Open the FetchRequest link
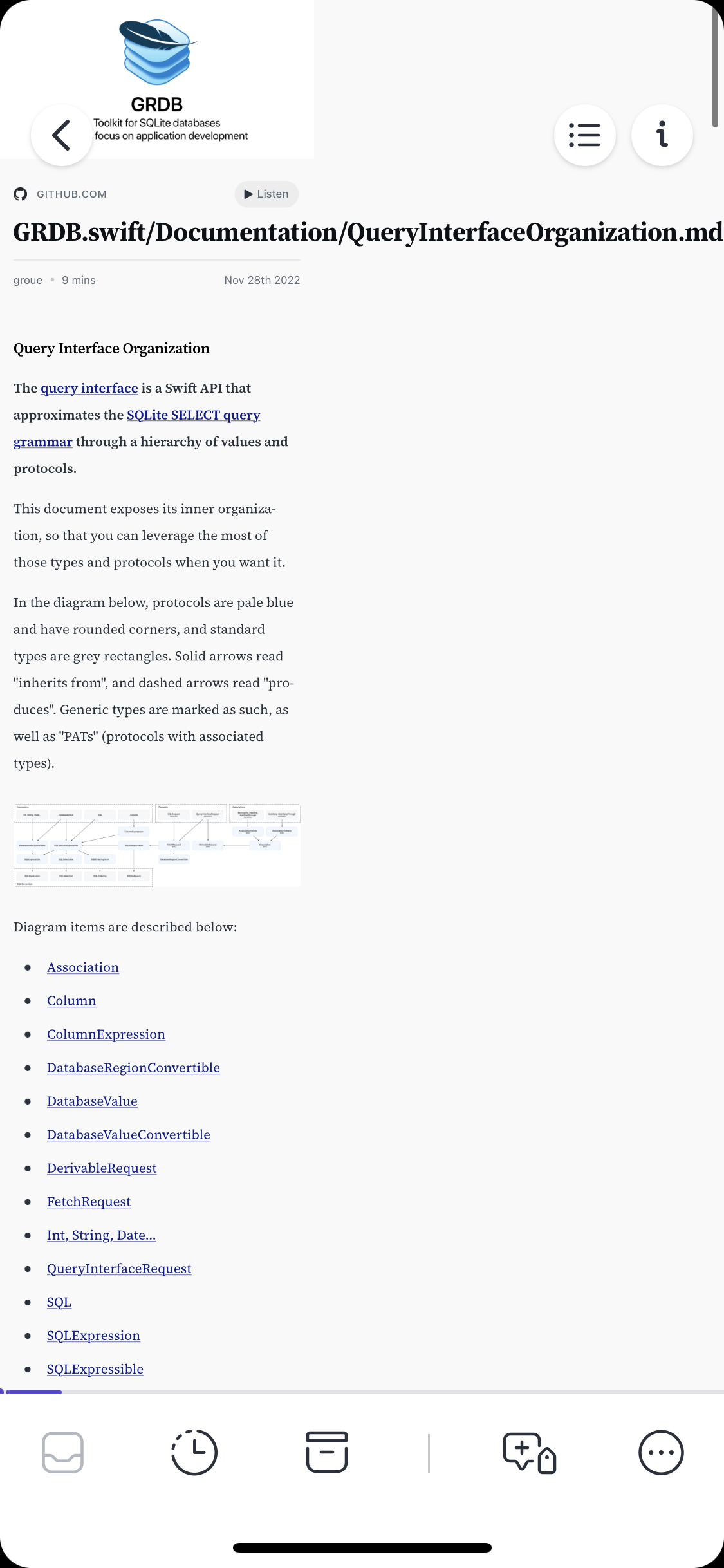 tap(89, 1202)
